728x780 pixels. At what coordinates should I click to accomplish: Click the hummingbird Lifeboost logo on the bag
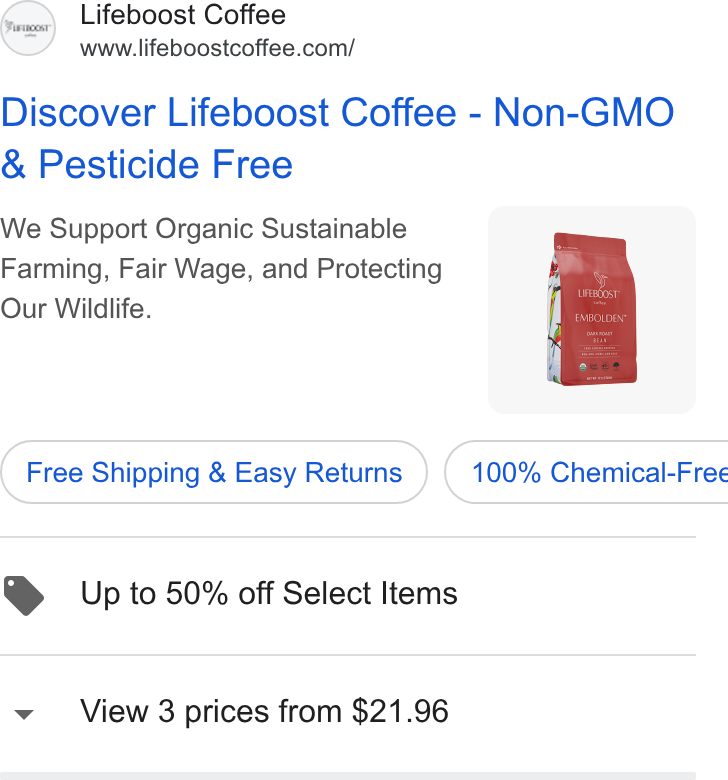[599, 286]
